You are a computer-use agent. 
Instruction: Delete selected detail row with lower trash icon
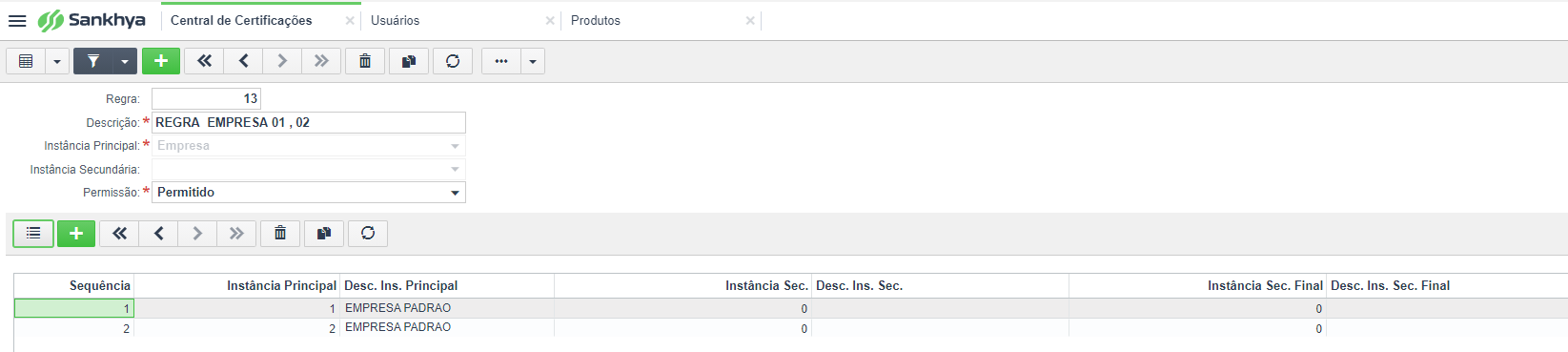(280, 234)
